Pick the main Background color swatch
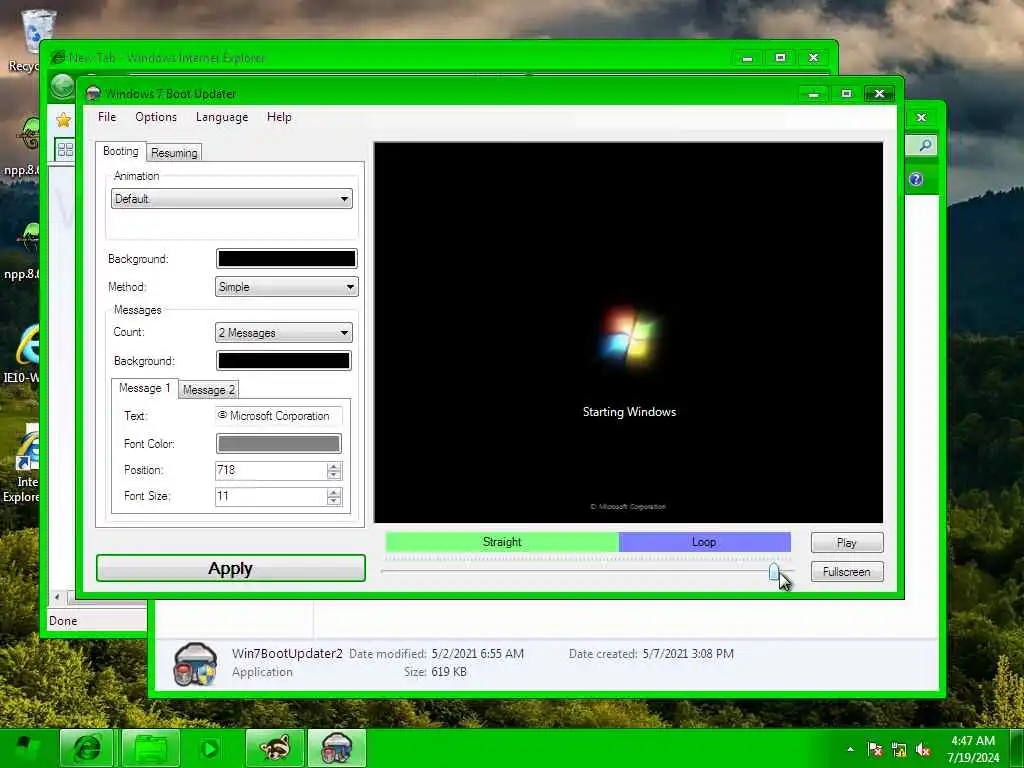The image size is (1024, 768). click(286, 259)
